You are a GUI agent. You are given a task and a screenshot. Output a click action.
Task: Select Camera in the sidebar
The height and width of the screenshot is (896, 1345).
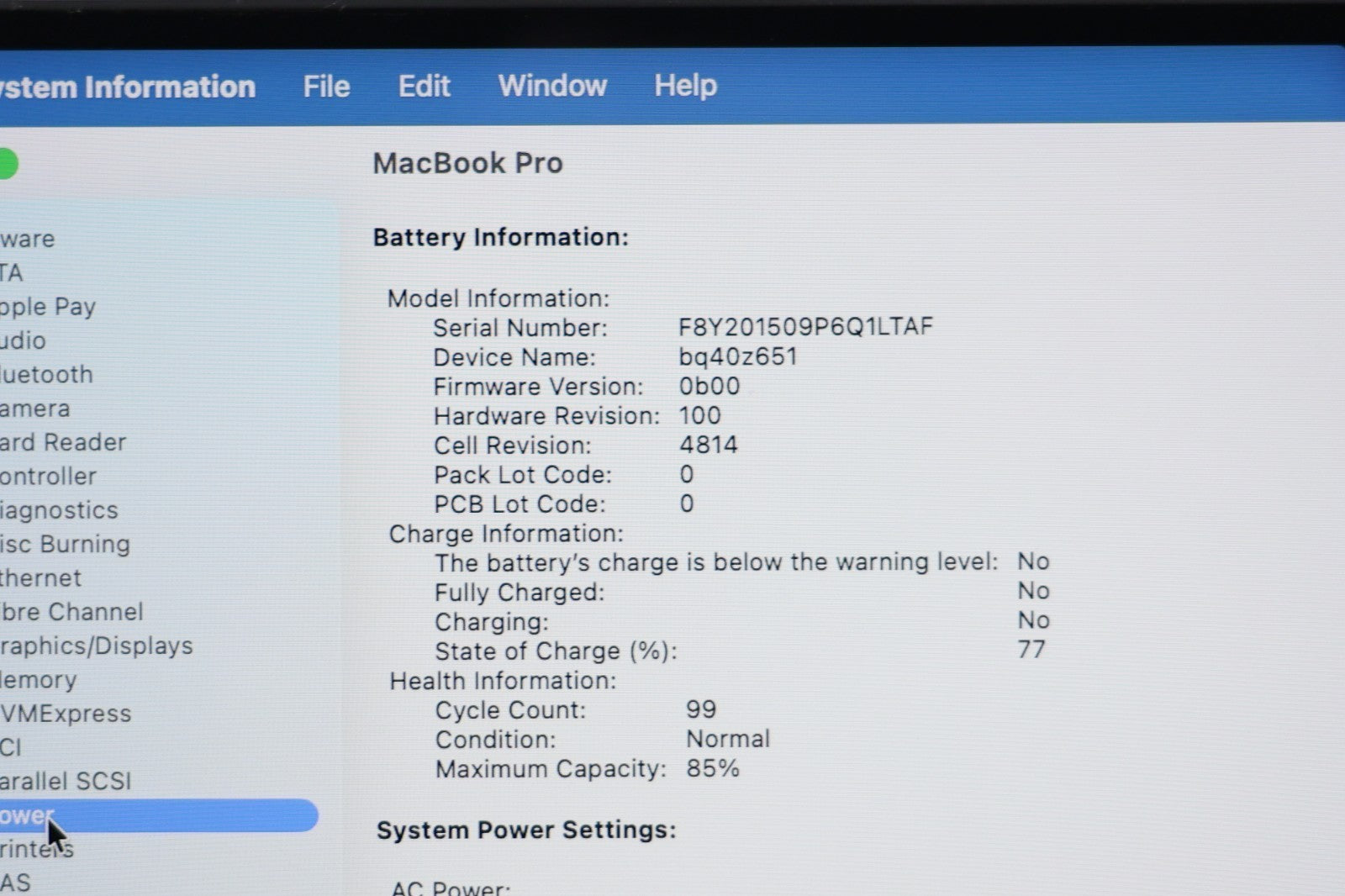pyautogui.click(x=35, y=408)
